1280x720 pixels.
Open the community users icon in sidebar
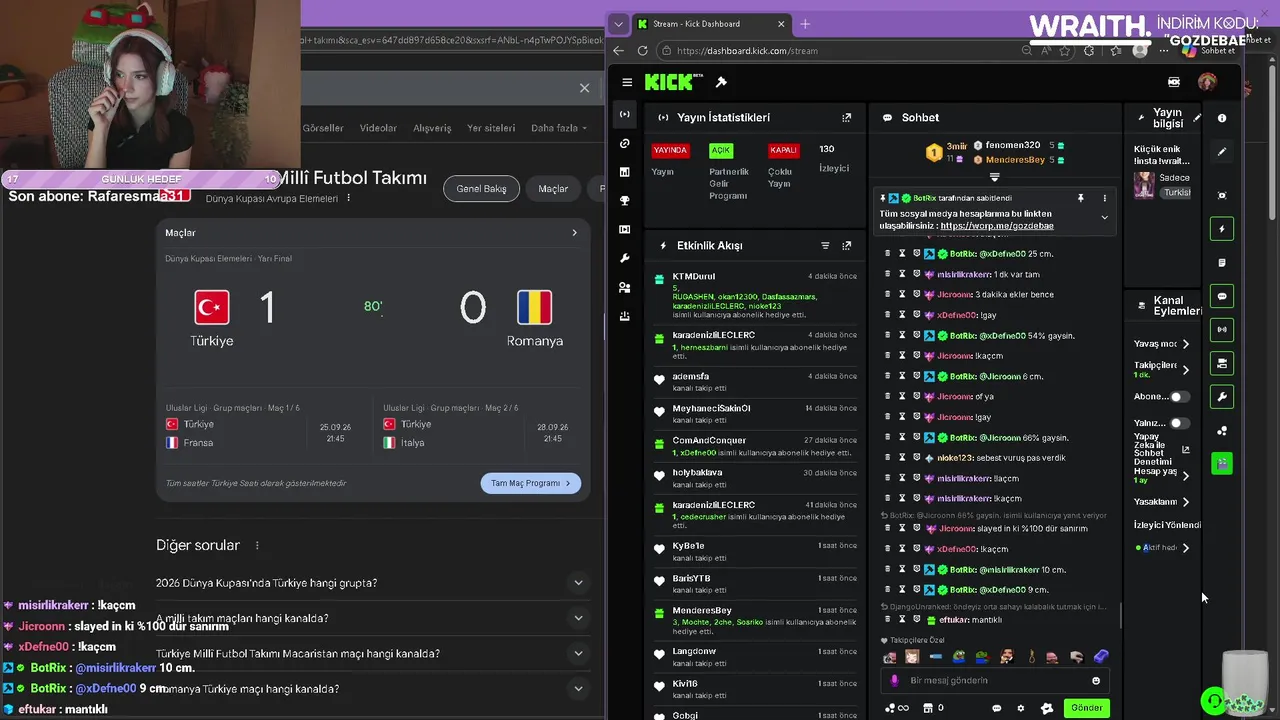[x=625, y=287]
